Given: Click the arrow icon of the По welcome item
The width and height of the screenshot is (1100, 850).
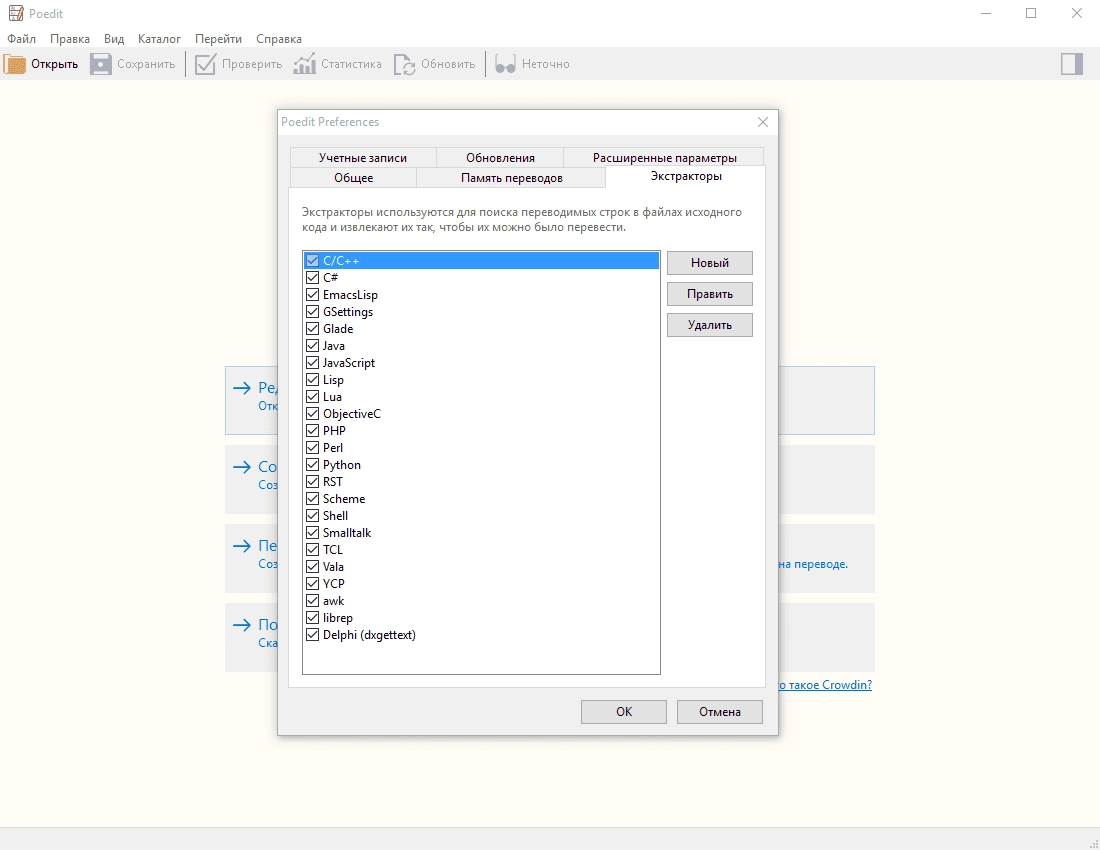Looking at the screenshot, I should click(x=242, y=625).
